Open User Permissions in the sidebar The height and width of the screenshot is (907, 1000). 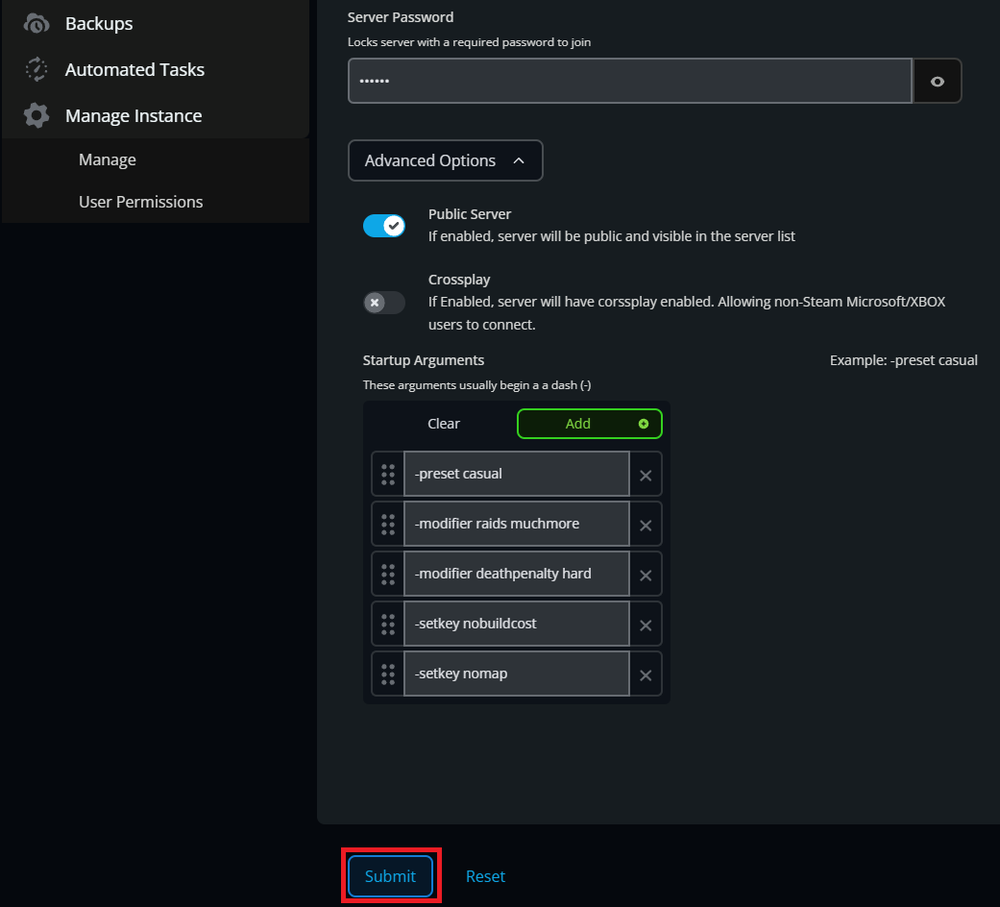[x=140, y=202]
